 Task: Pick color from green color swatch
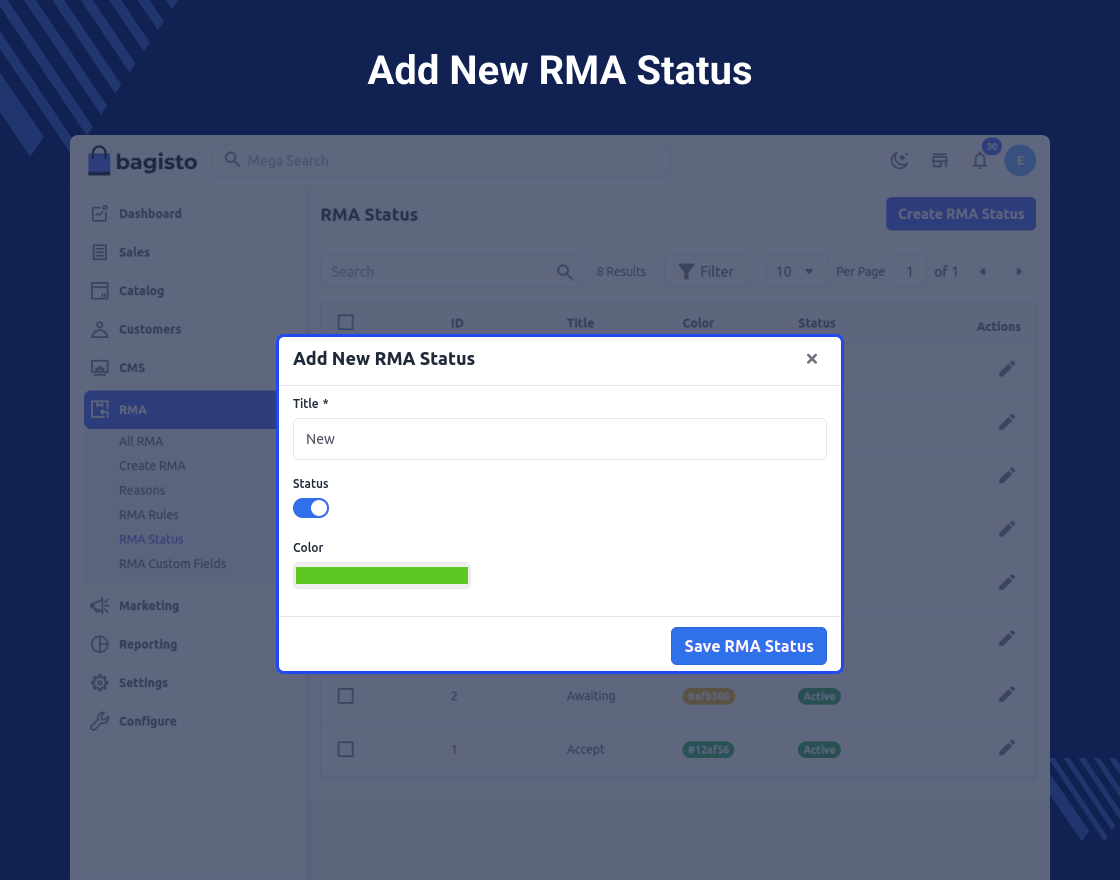point(382,575)
